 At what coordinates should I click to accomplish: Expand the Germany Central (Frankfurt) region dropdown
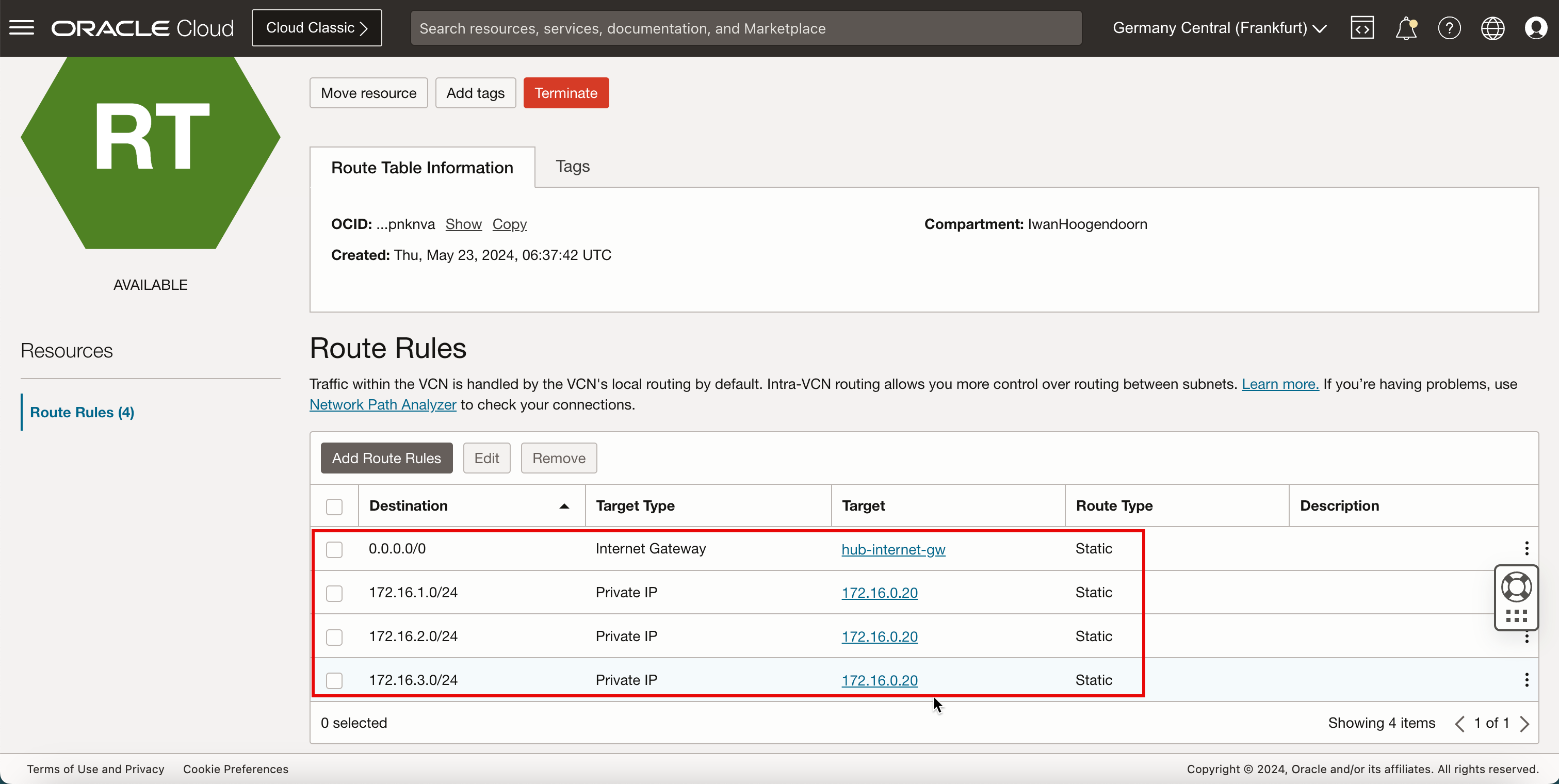(1219, 28)
